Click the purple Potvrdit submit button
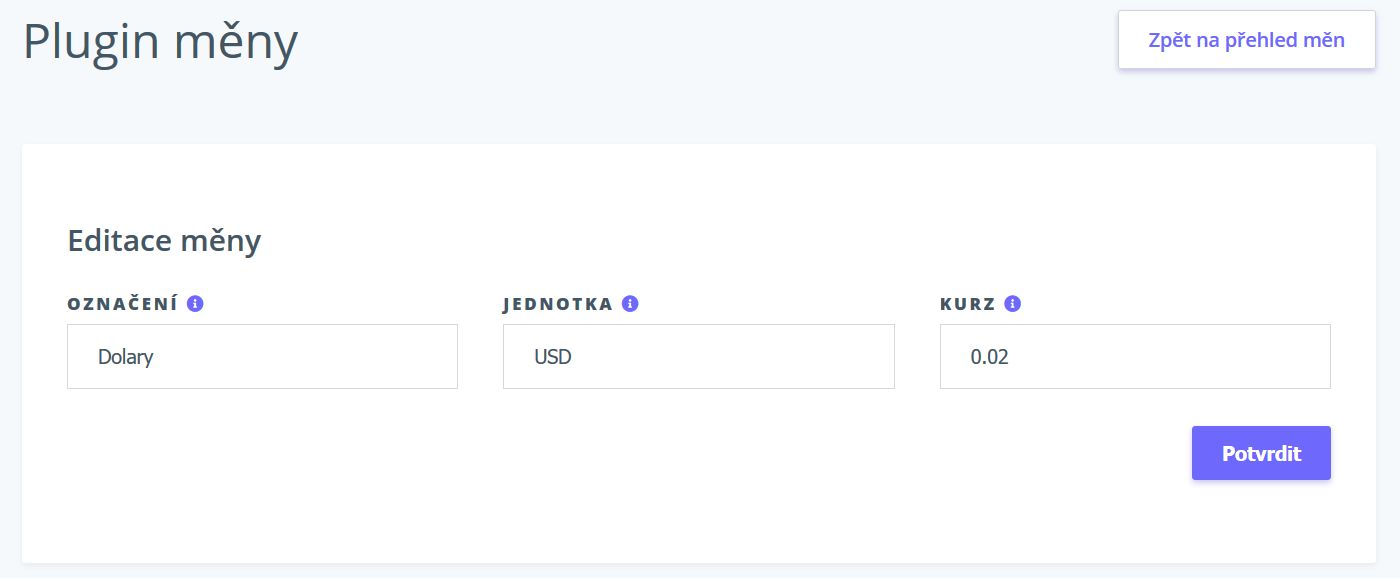Image resolution: width=1400 pixels, height=578 pixels. (x=1261, y=453)
